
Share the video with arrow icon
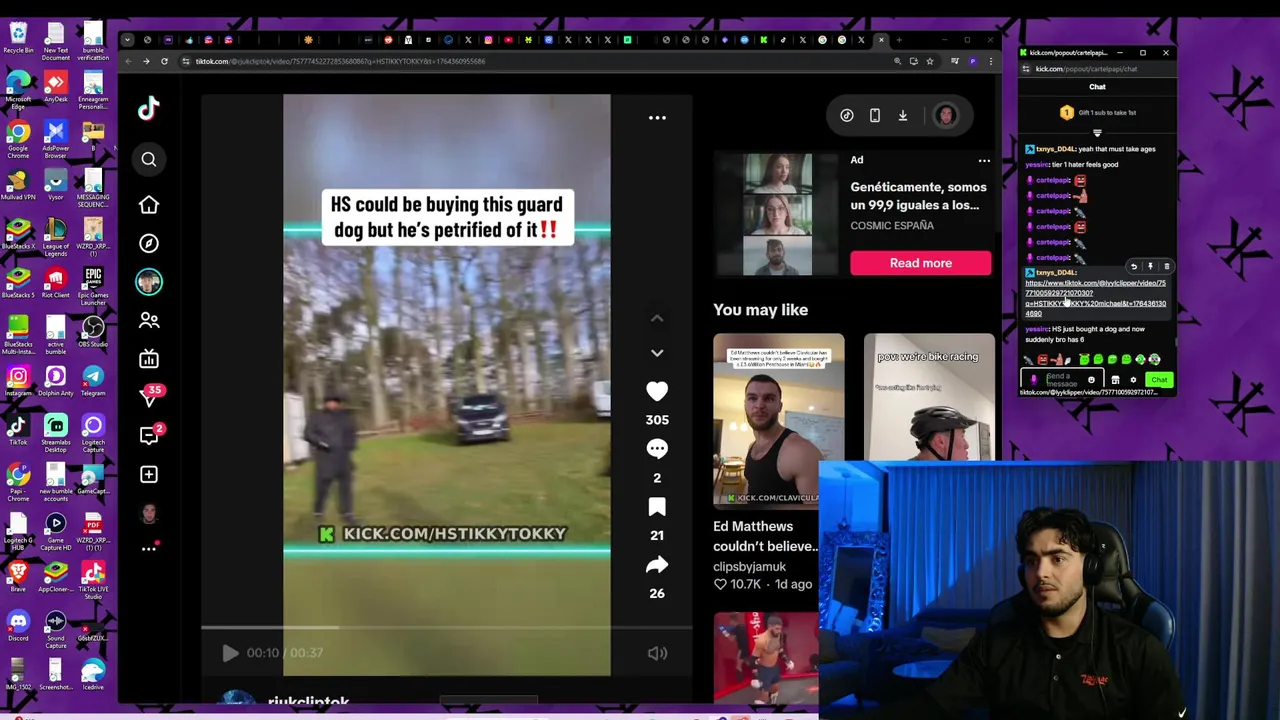tap(657, 565)
